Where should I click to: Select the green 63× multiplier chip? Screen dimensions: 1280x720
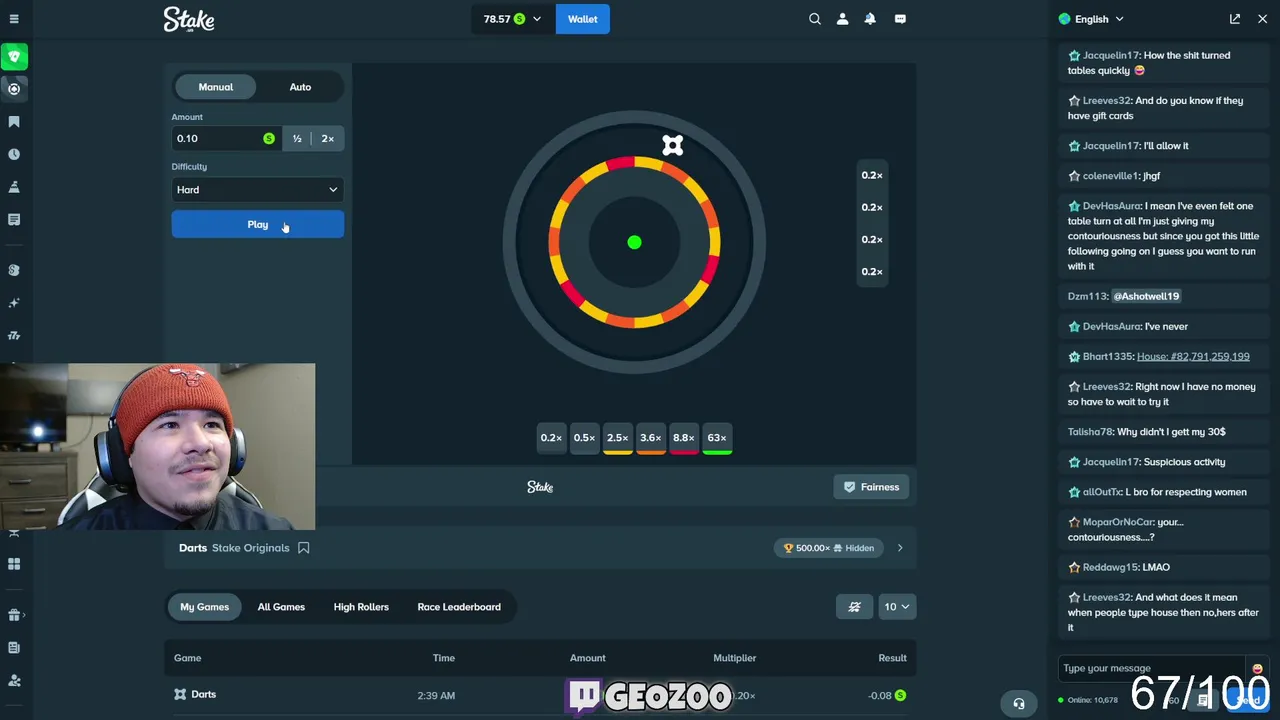tap(717, 438)
